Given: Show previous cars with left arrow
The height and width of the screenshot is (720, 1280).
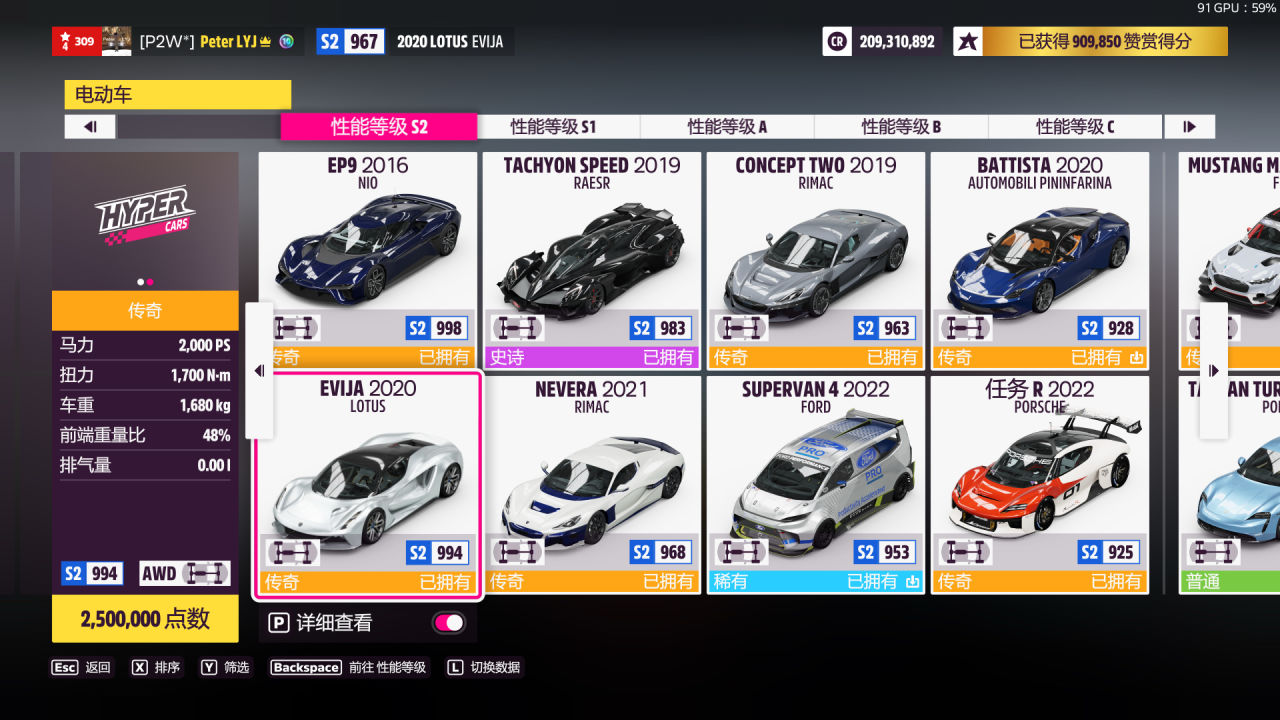Looking at the screenshot, I should pos(259,371).
